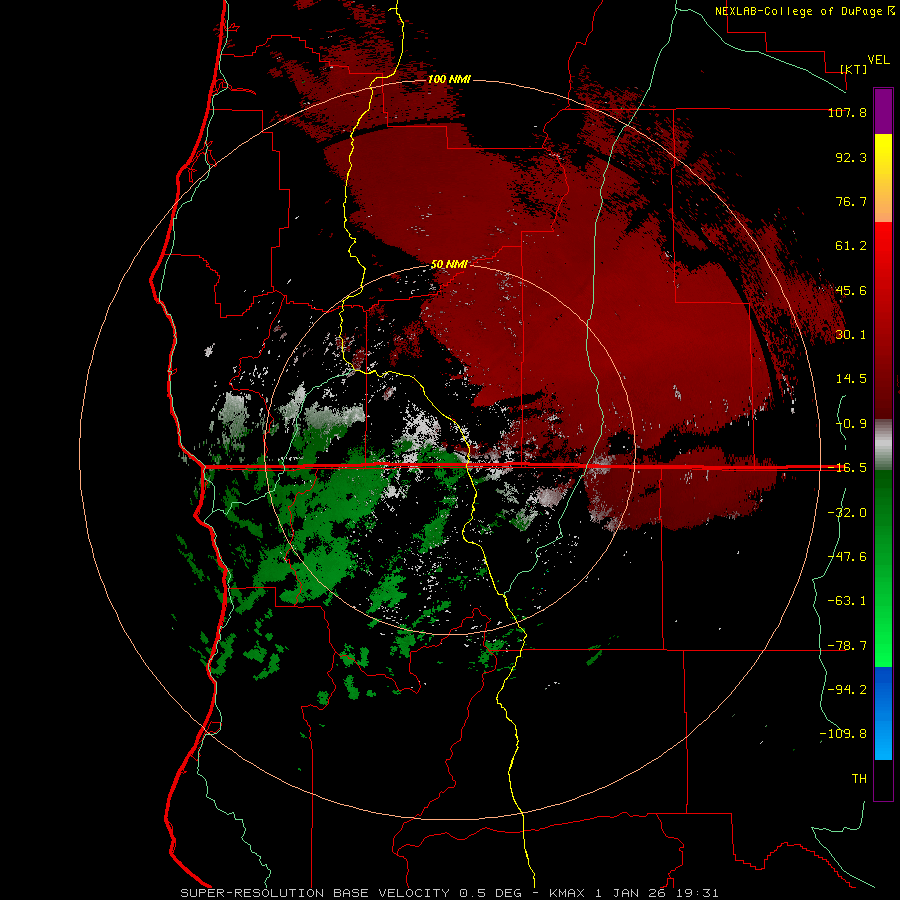
Task: Click the -47.6 scale value
Action: [847, 557]
